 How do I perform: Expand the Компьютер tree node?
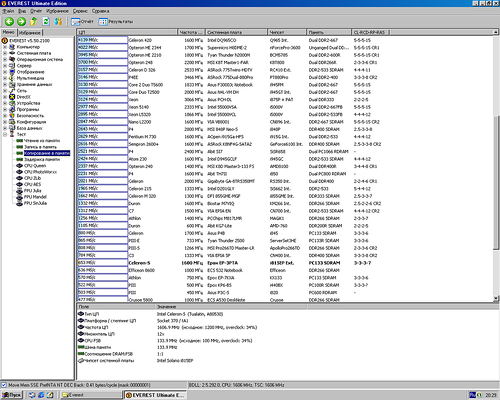click(5, 47)
